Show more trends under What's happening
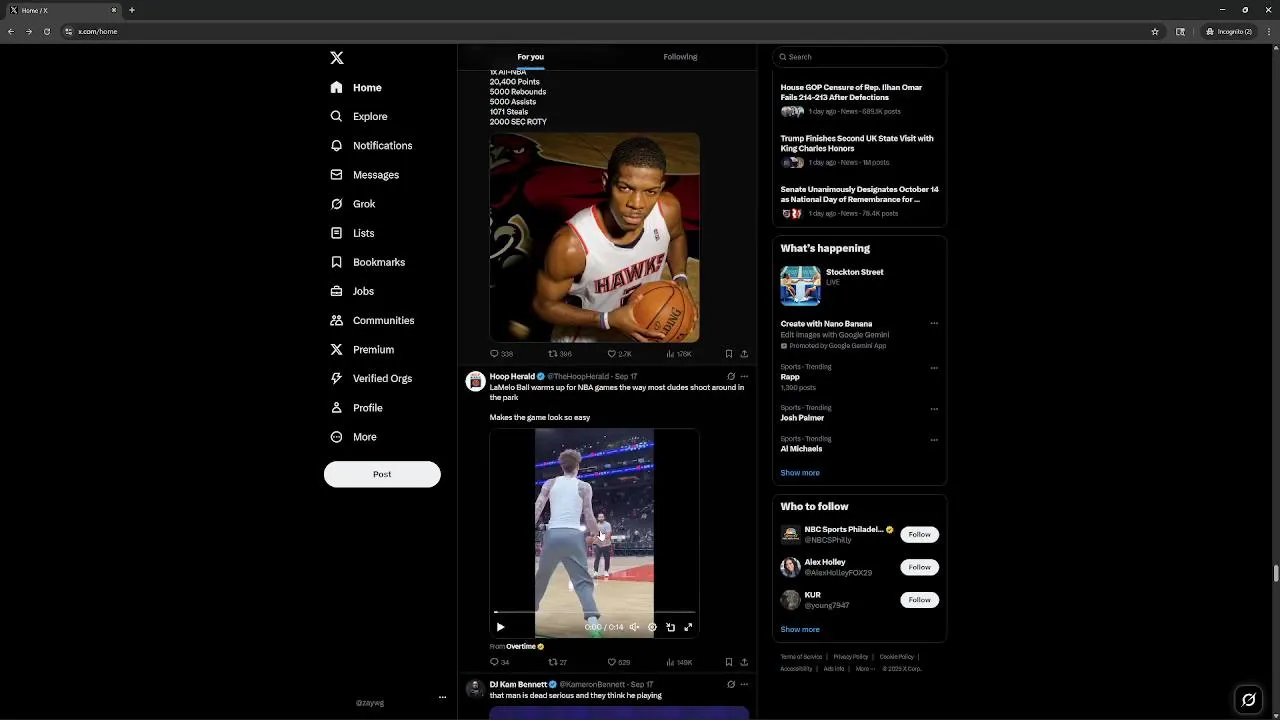Screen dimensions: 1280x720 tap(800, 473)
